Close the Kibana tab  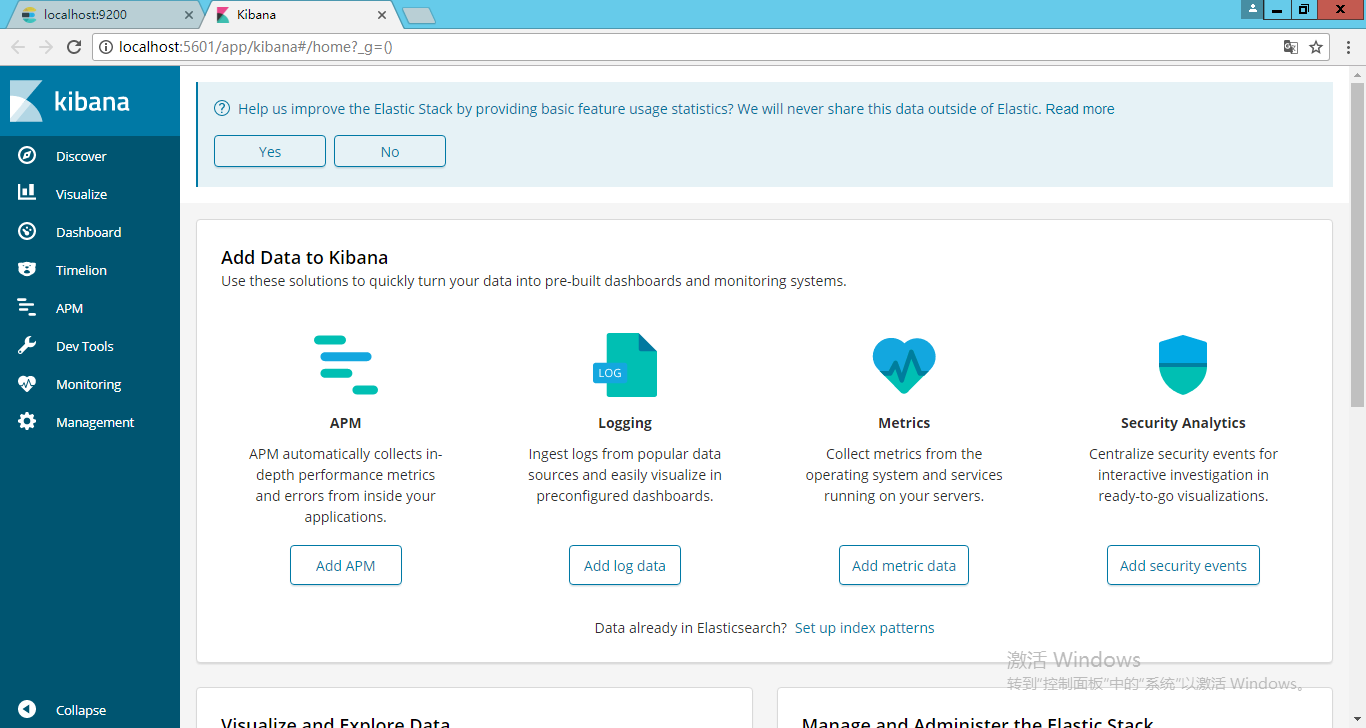click(x=381, y=15)
